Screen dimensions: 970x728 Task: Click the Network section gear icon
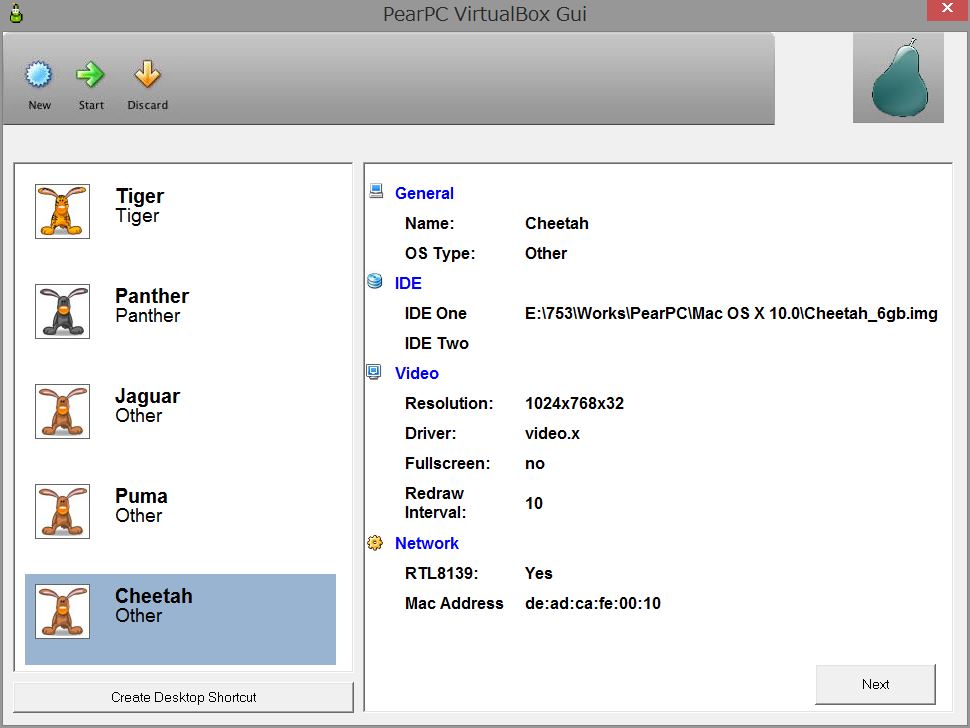click(x=375, y=542)
